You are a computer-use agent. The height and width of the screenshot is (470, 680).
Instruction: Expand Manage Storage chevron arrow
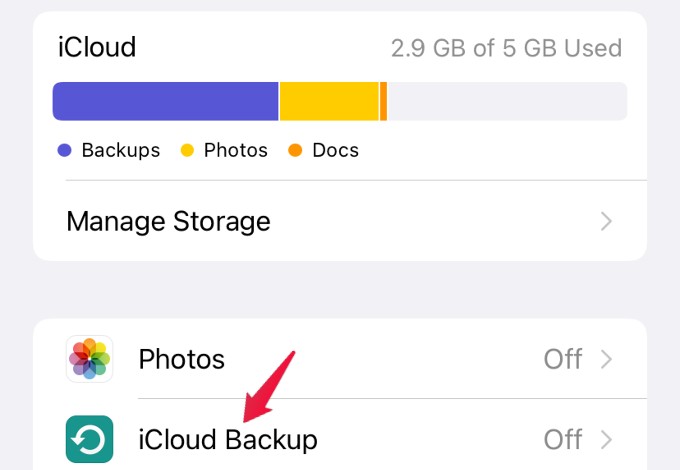[x=606, y=221]
